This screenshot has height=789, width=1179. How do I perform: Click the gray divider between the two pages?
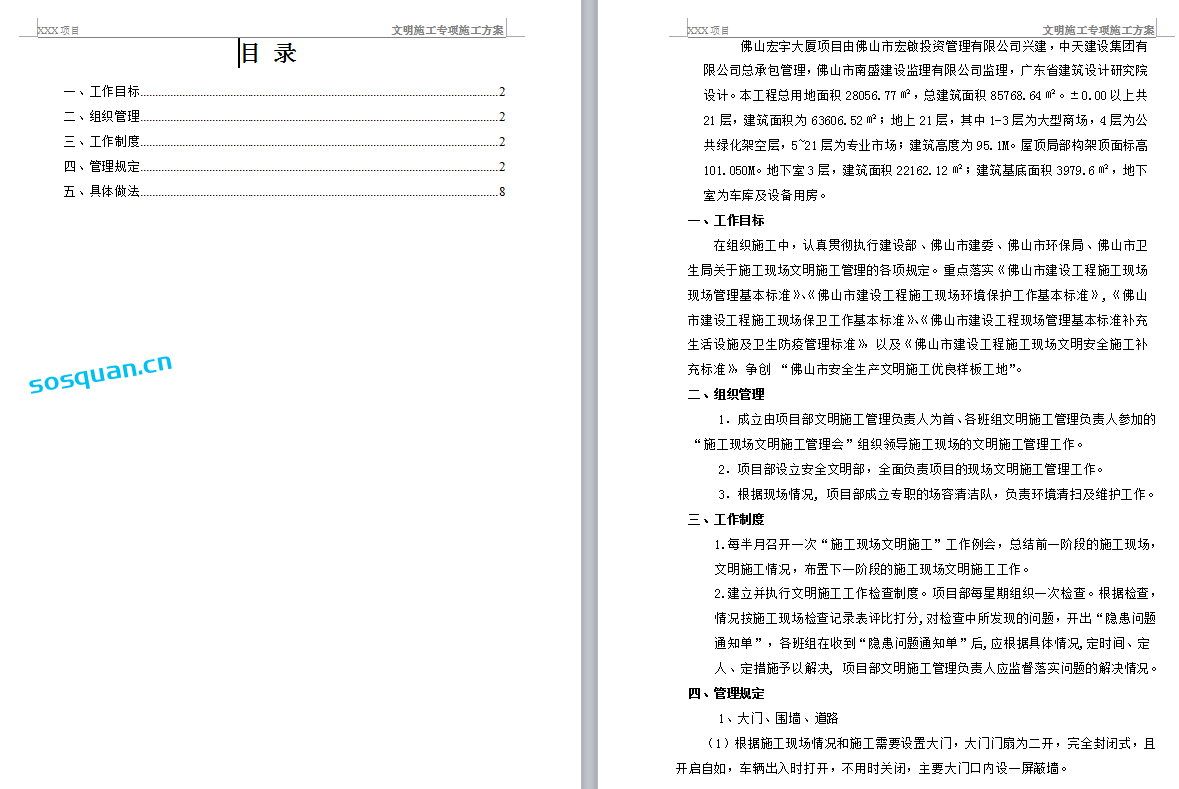coord(590,400)
